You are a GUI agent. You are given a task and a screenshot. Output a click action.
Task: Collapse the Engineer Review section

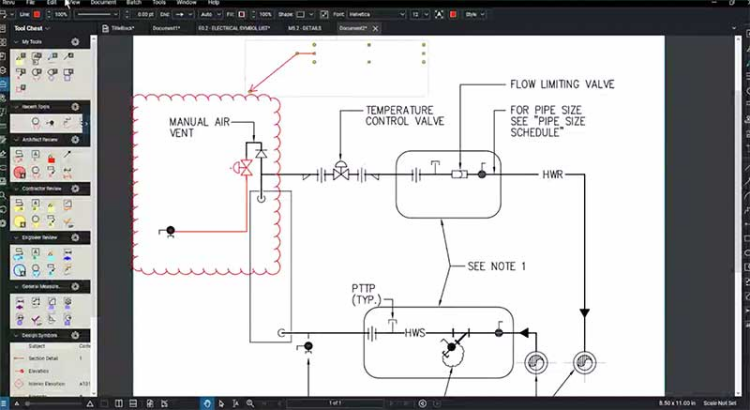point(16,238)
